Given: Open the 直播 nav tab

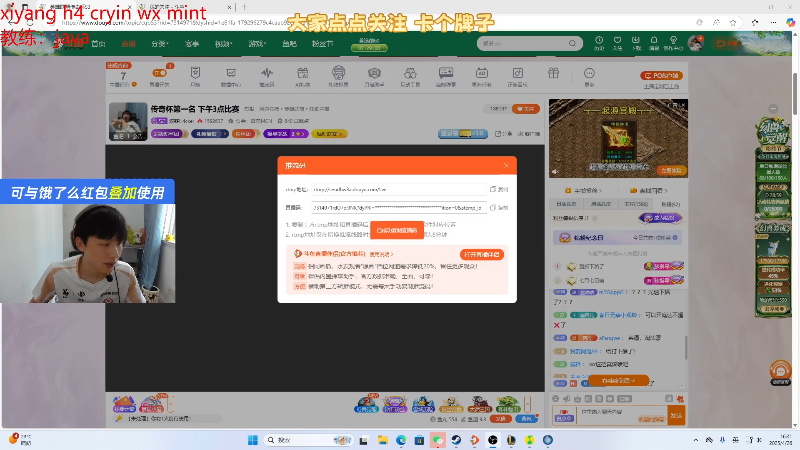Looking at the screenshot, I should click(129, 44).
